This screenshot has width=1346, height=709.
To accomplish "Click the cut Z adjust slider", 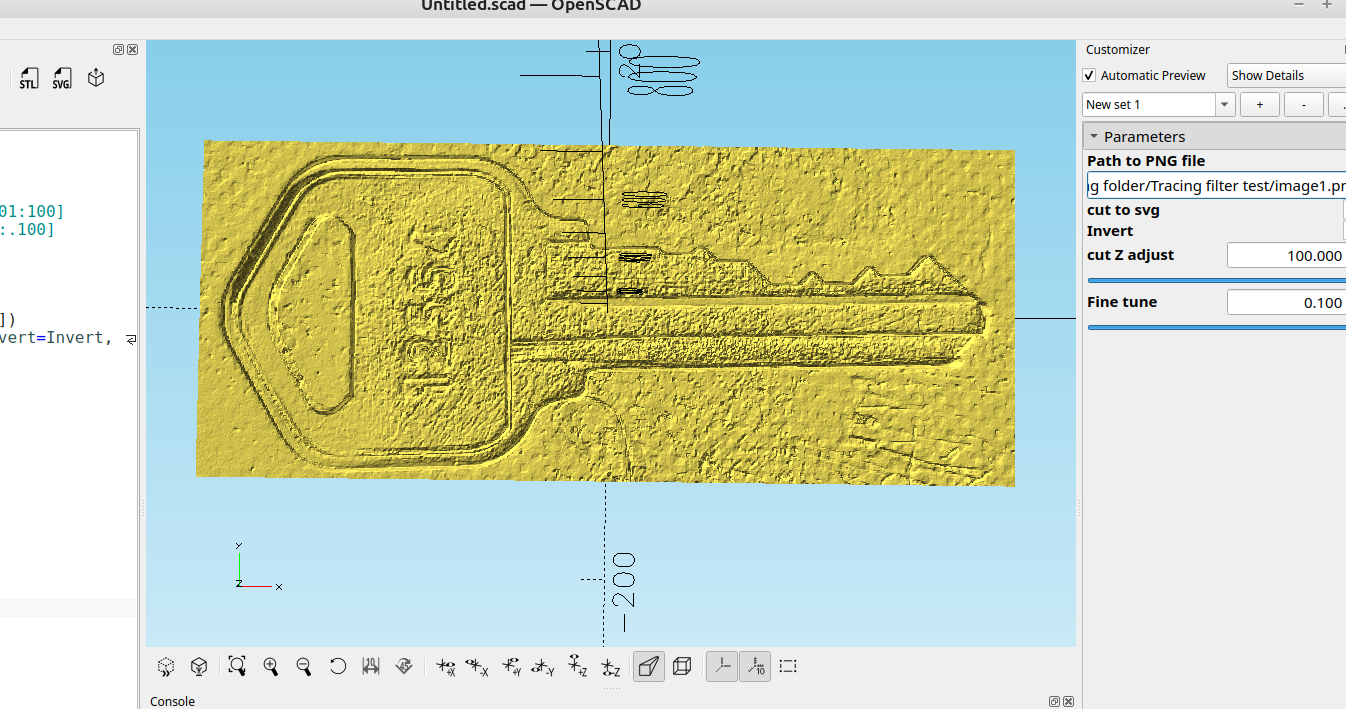I will (1215, 281).
